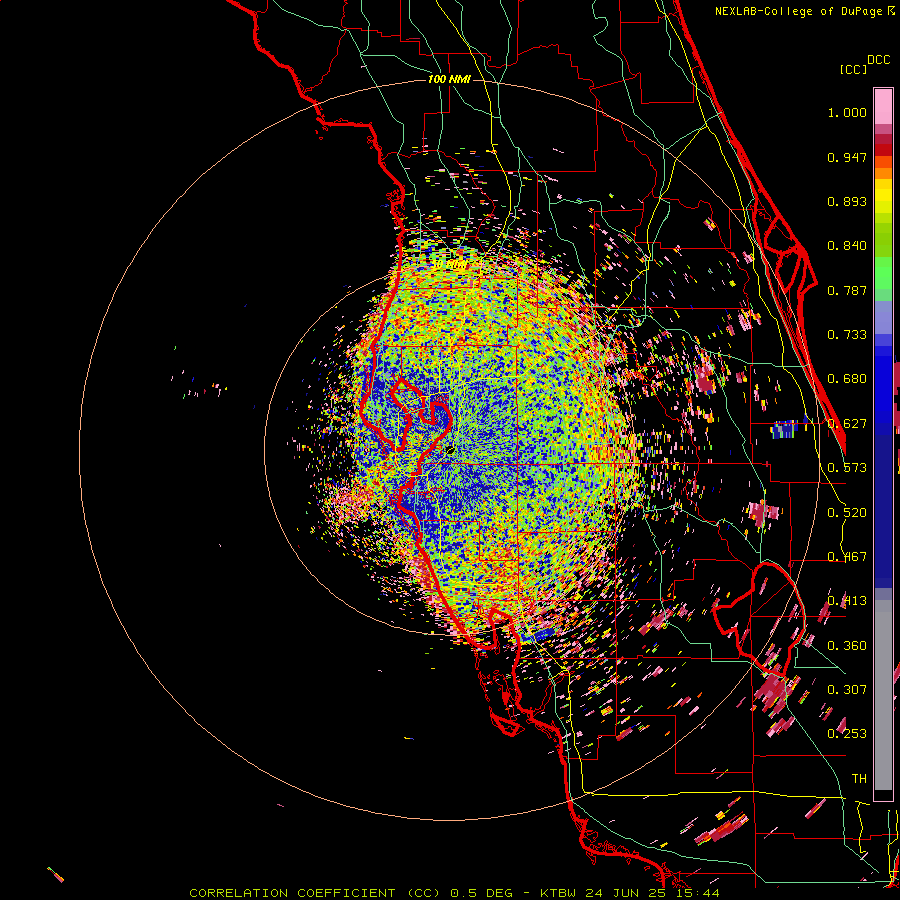The width and height of the screenshot is (900, 900).
Task: Select the 0.573 scale value
Action: click(847, 468)
